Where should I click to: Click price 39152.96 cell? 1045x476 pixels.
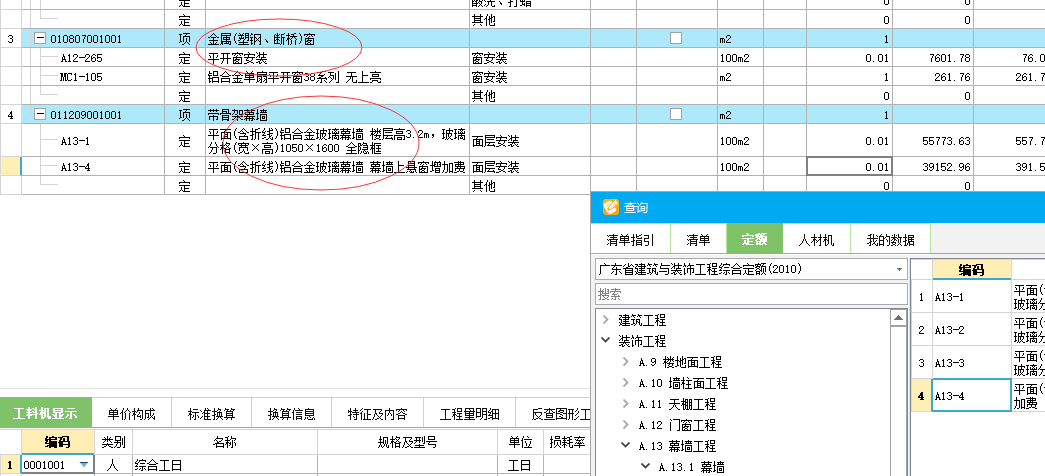coord(934,167)
